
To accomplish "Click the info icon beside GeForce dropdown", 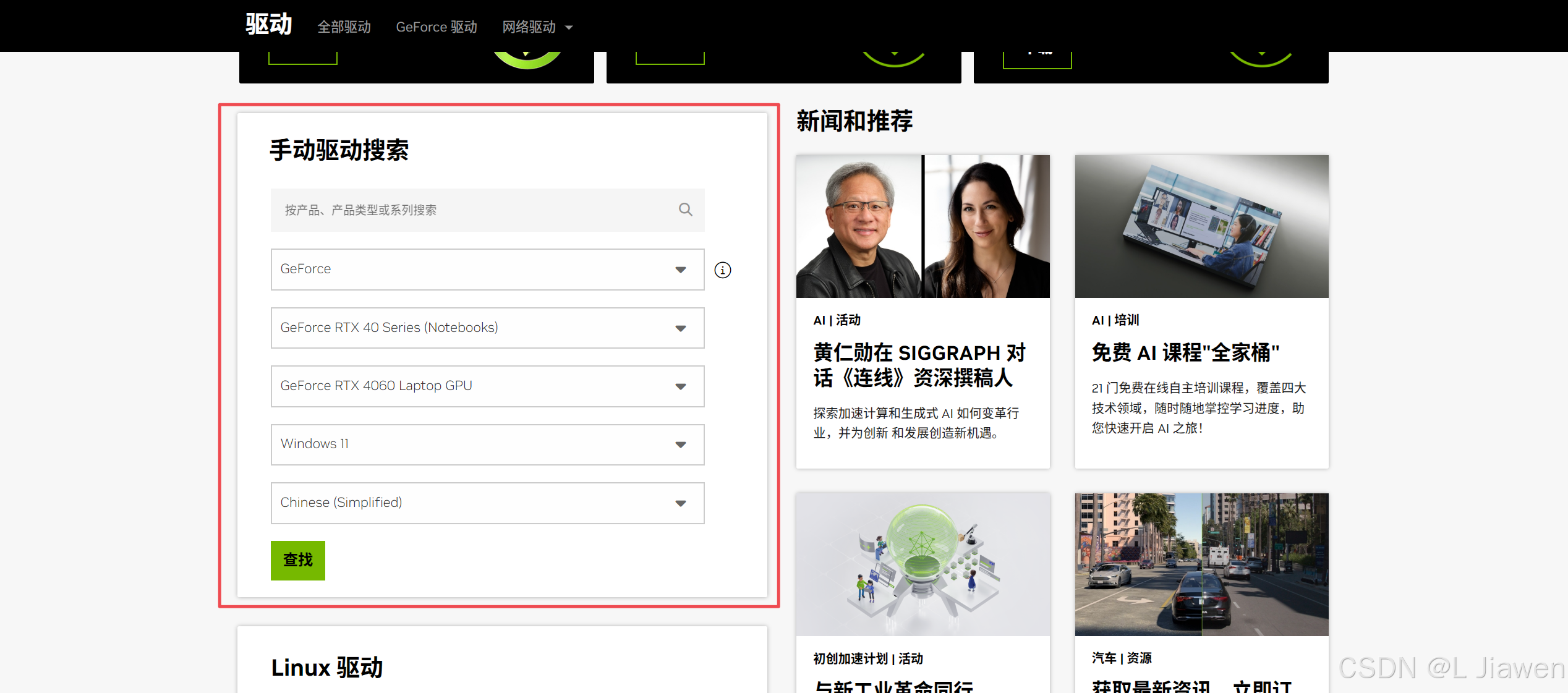I will [722, 270].
